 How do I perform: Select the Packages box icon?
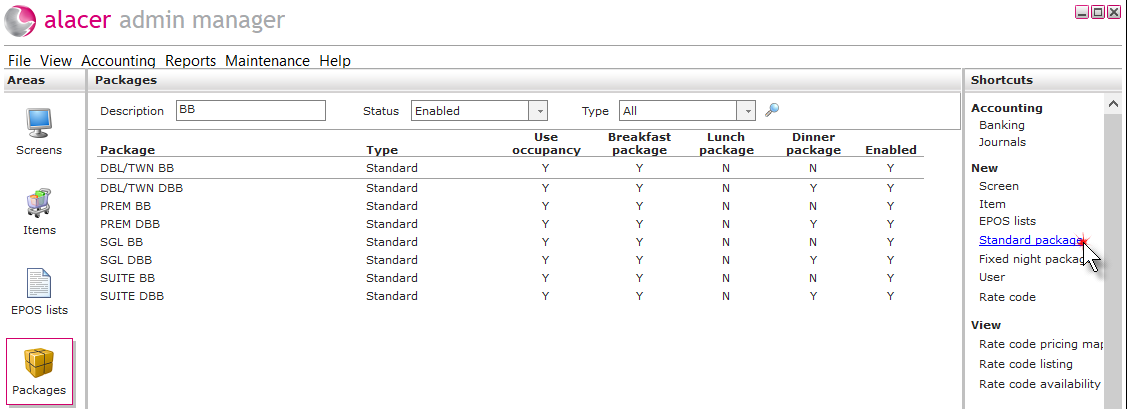(40, 364)
